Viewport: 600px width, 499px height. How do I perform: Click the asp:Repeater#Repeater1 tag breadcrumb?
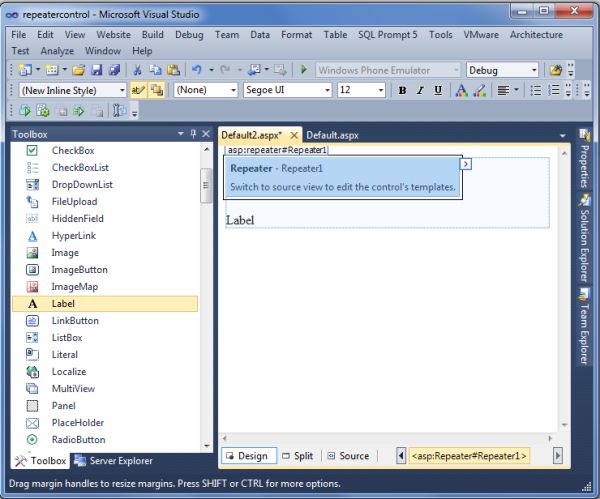[x=469, y=456]
